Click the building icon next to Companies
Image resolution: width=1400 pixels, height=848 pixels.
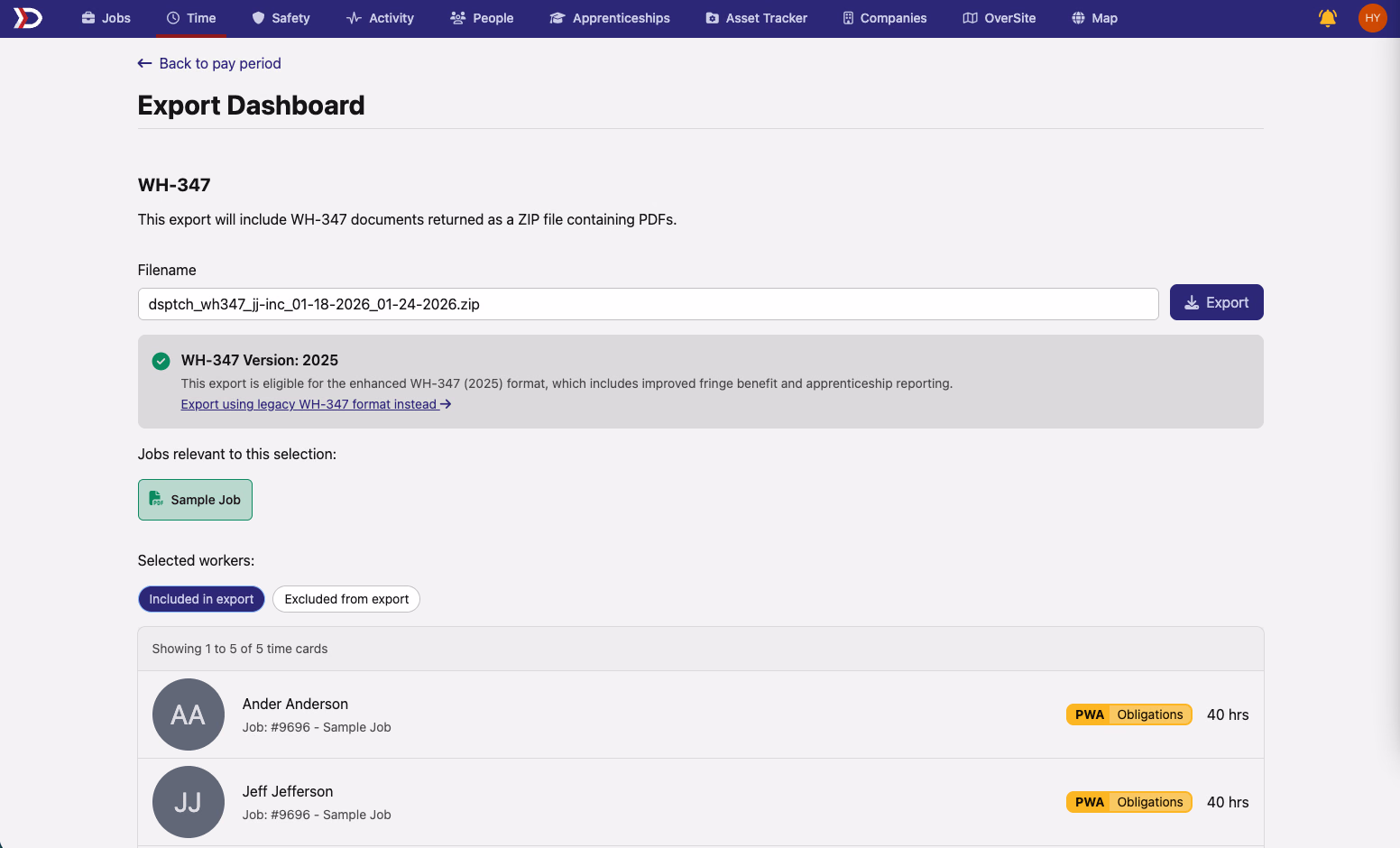click(x=848, y=18)
